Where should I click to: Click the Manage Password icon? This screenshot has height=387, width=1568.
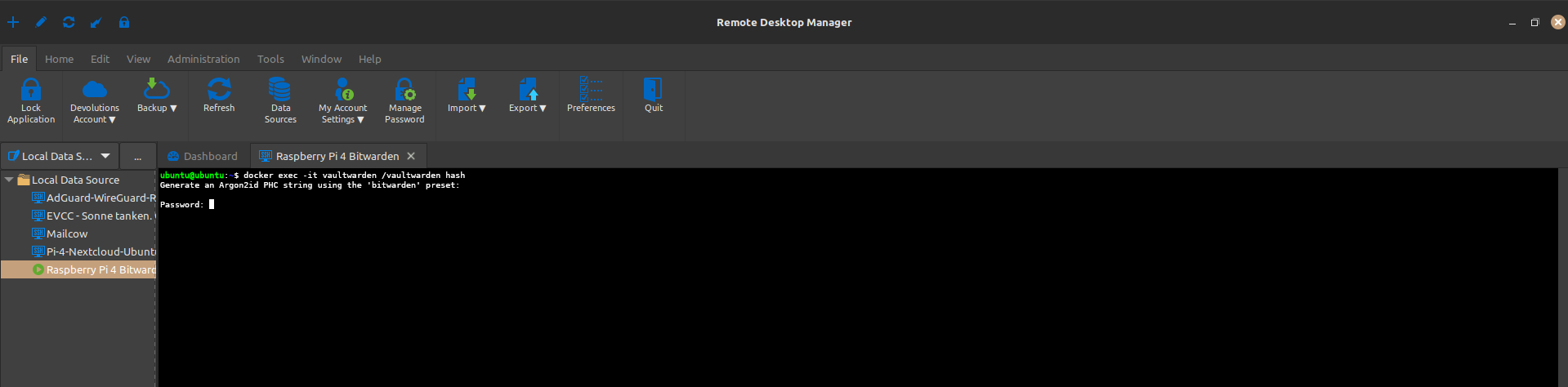pos(404,89)
